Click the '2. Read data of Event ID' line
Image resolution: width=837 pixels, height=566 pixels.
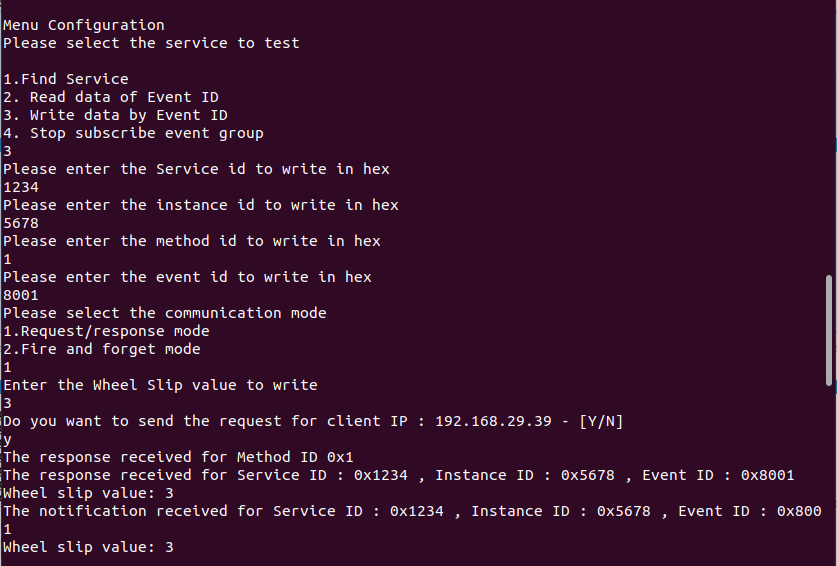[x=110, y=97]
